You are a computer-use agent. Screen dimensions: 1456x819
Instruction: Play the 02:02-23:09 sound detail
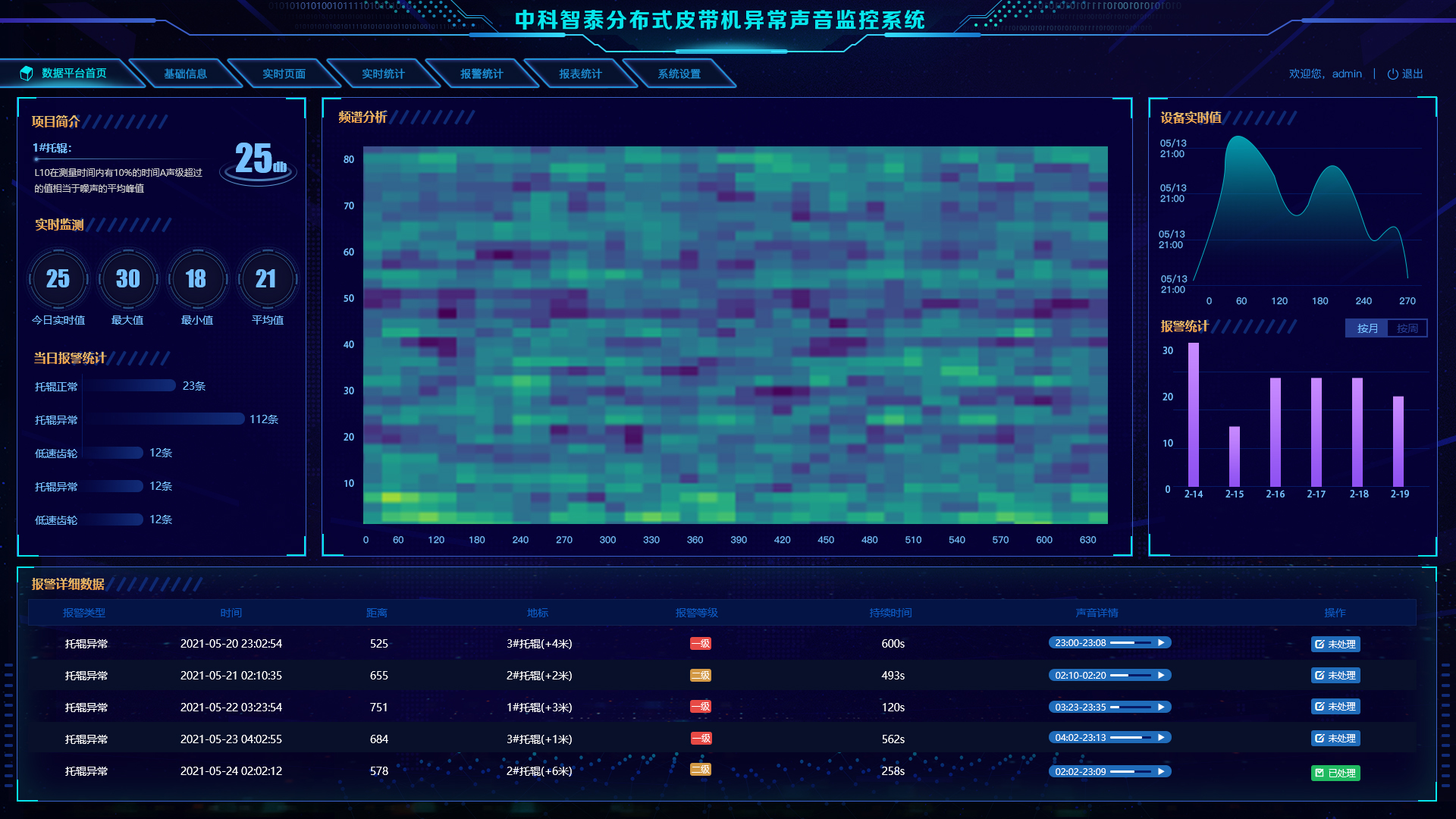point(1160,771)
